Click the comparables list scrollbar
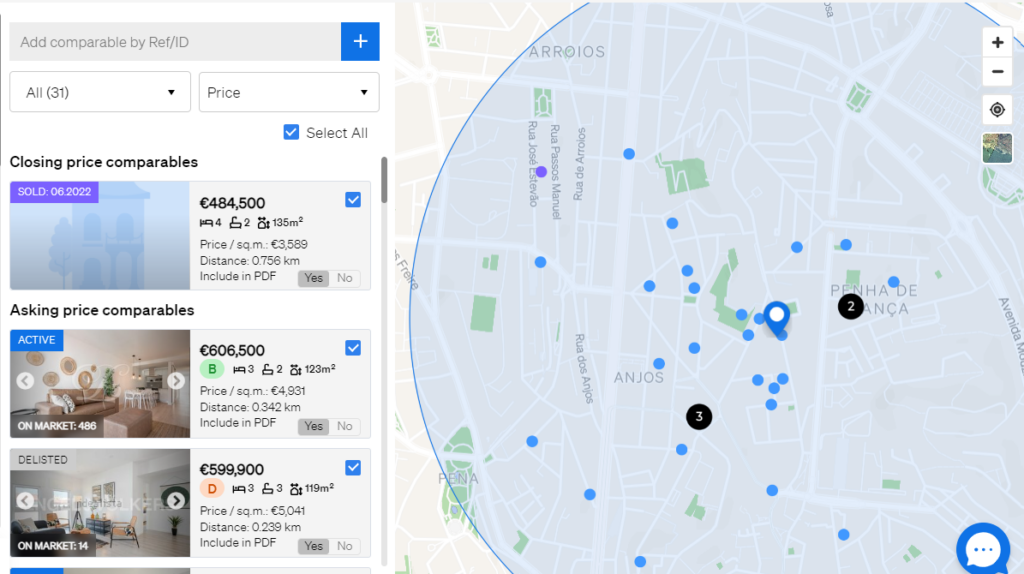Screen dimensions: 1024x574 pyautogui.click(x=384, y=180)
